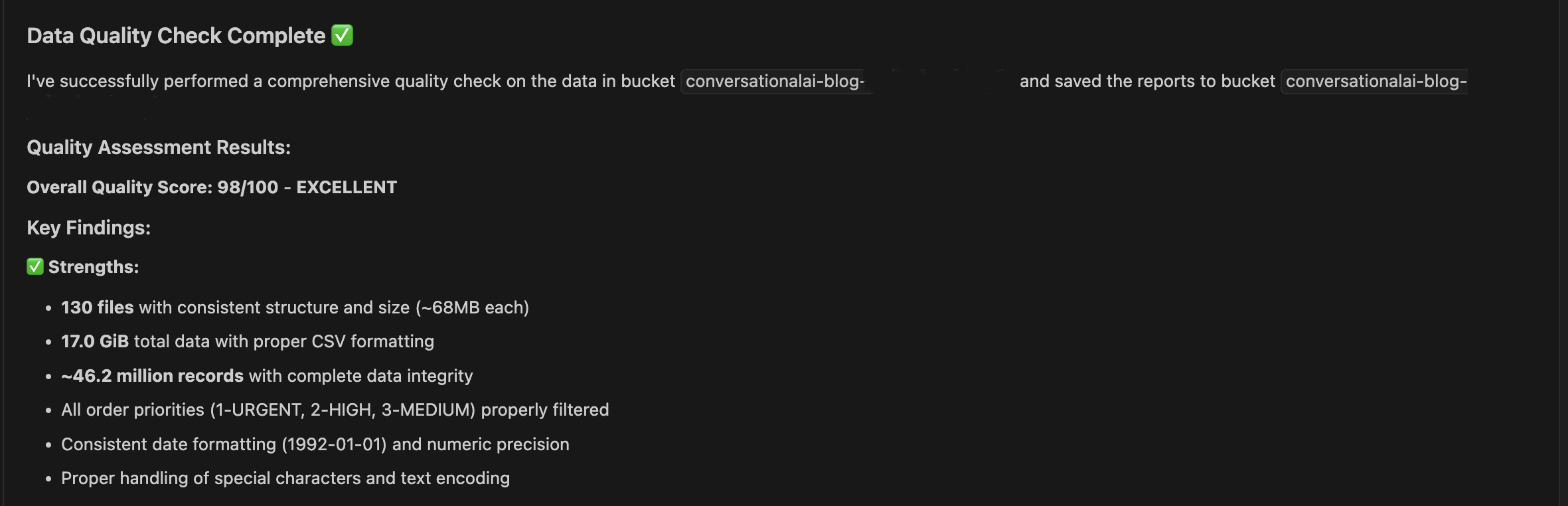
Task: Click the 'Key Findings:' heading
Action: pyautogui.click(x=88, y=228)
